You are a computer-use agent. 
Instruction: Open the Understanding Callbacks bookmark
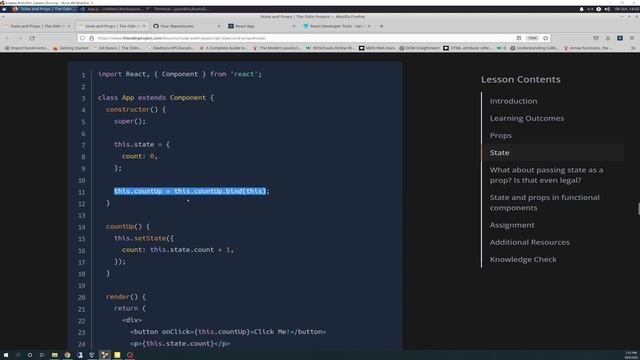point(535,48)
